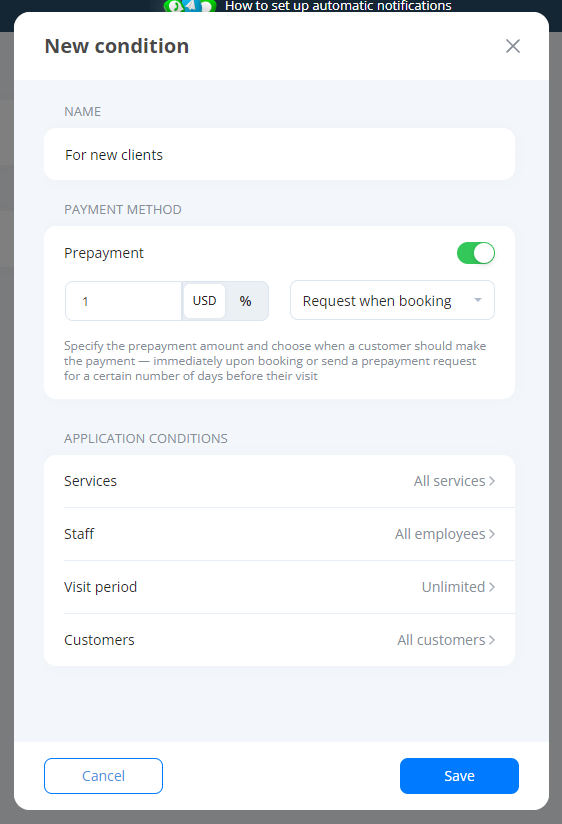This screenshot has width=562, height=824.
Task: Open the Visit period setting
Action: tap(279, 587)
